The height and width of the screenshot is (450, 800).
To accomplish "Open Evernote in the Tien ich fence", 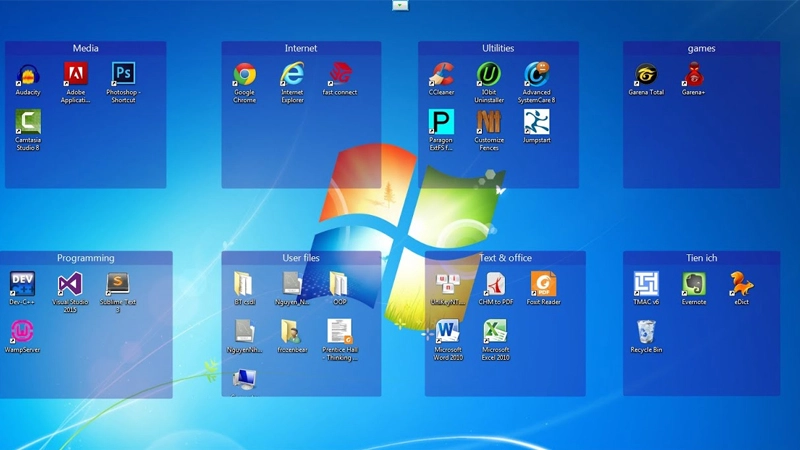I will tap(694, 284).
